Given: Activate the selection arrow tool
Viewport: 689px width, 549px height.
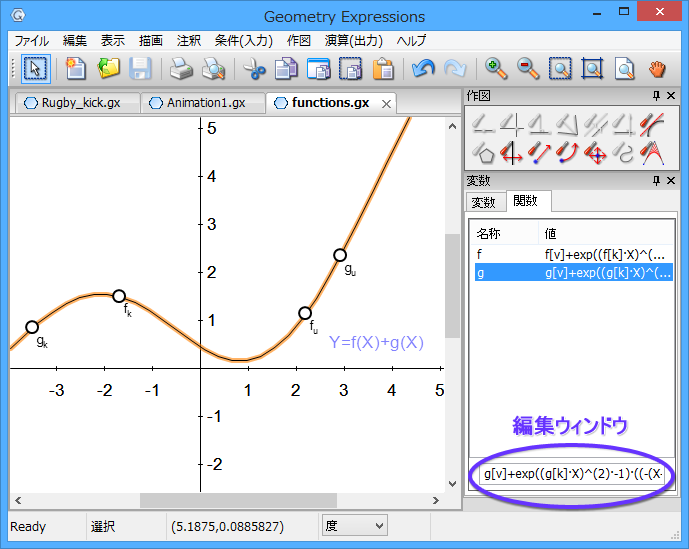Looking at the screenshot, I should click(x=35, y=69).
